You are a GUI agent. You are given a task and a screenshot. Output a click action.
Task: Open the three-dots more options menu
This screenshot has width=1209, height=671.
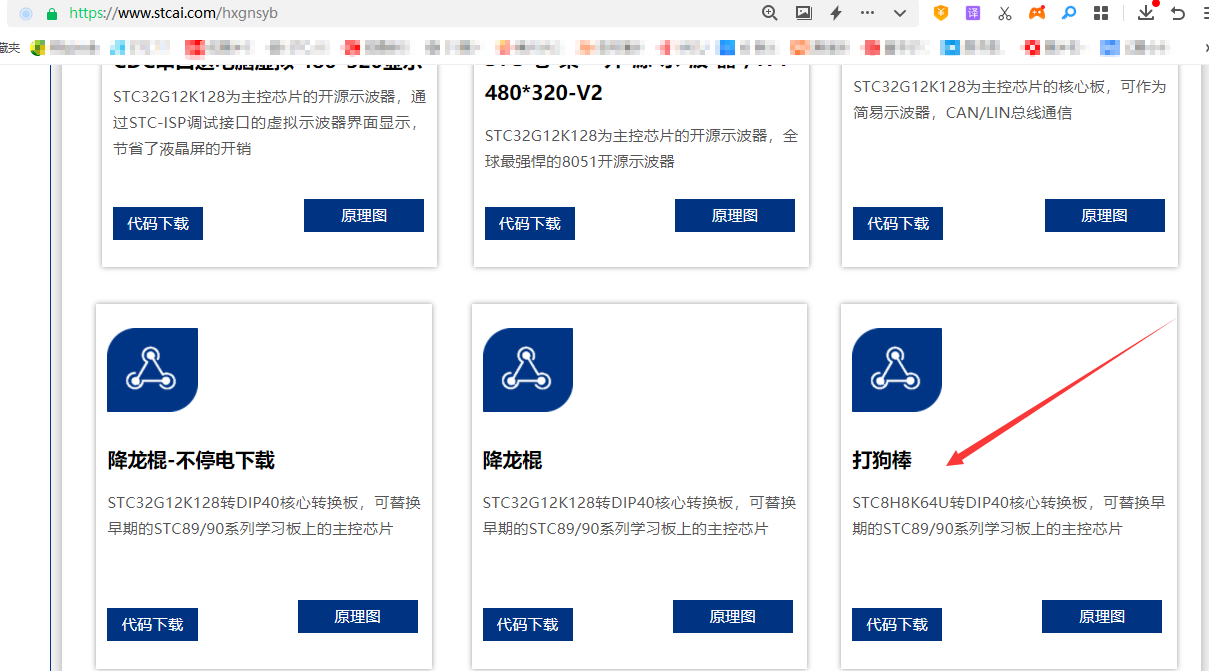coord(867,13)
